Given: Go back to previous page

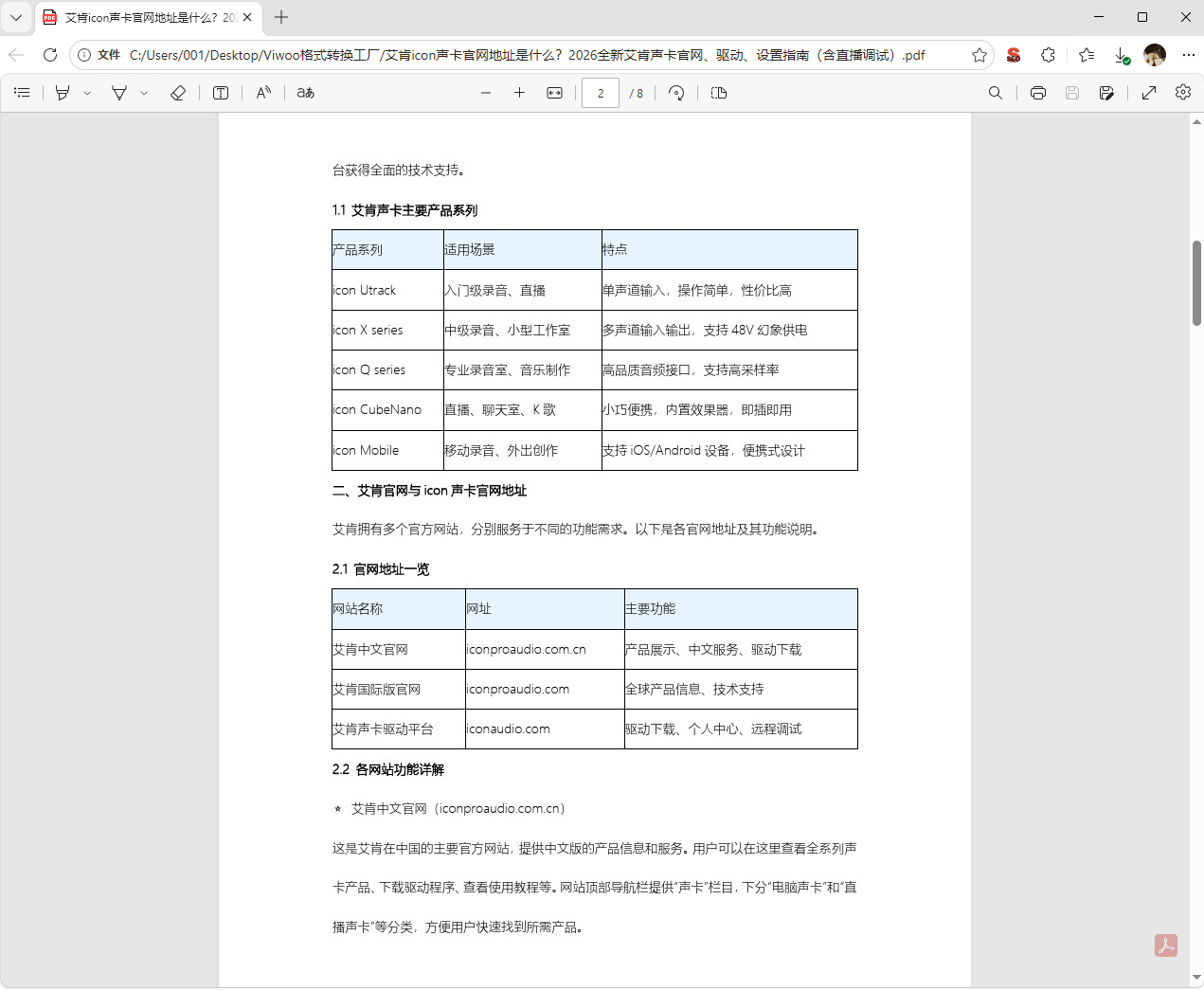Looking at the screenshot, I should pyautogui.click(x=16, y=55).
